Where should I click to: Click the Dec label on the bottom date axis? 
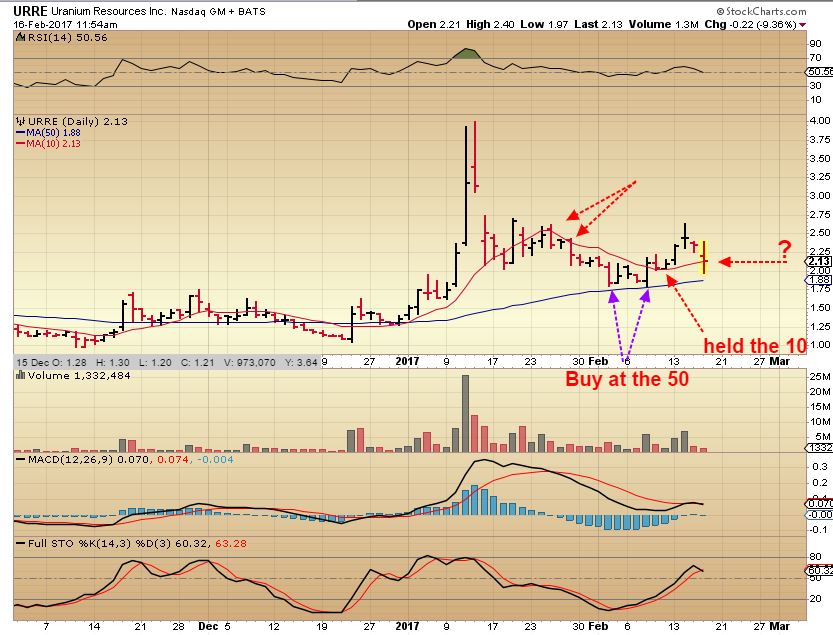click(208, 626)
